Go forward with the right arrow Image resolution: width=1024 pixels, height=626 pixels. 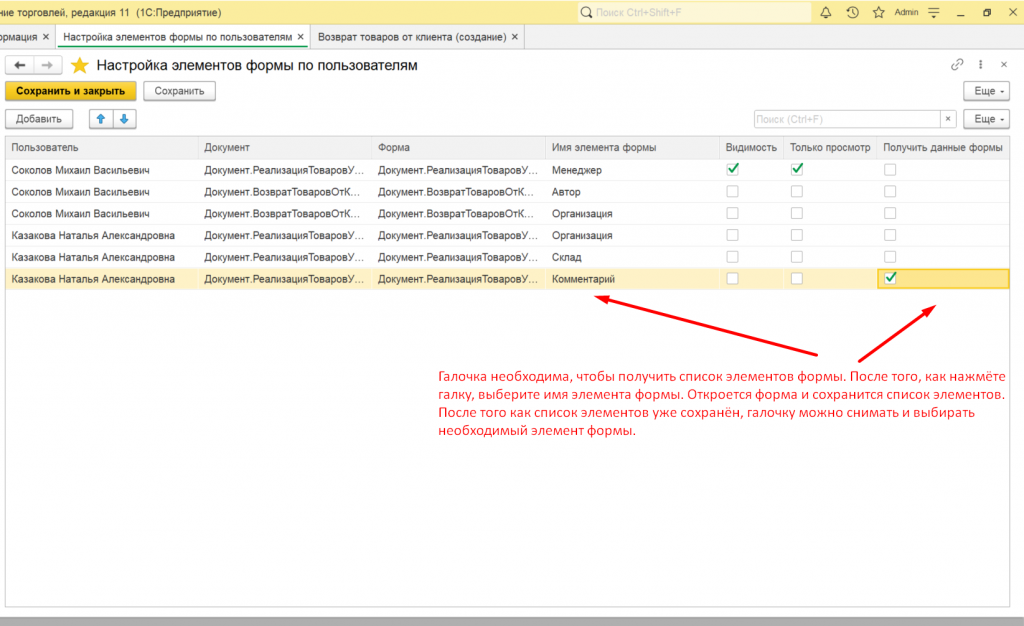47,65
